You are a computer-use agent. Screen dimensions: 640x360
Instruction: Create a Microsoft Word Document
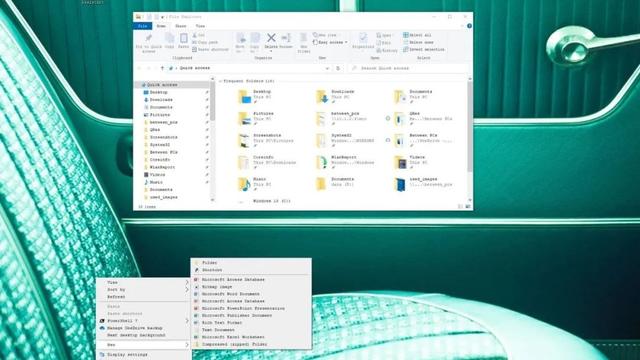251,294
